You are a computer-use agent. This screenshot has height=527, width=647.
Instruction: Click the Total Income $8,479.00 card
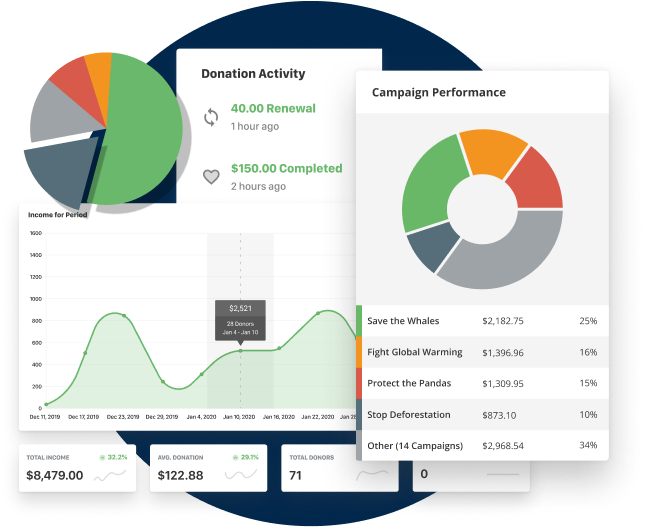click(x=77, y=468)
